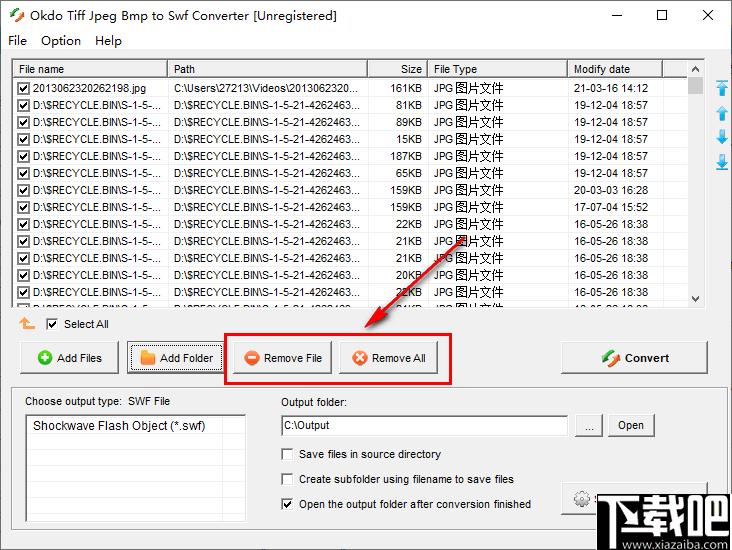Screen dimensions: 732x550
Task: Uncheck the 187KB file row checkbox
Action: 23,156
